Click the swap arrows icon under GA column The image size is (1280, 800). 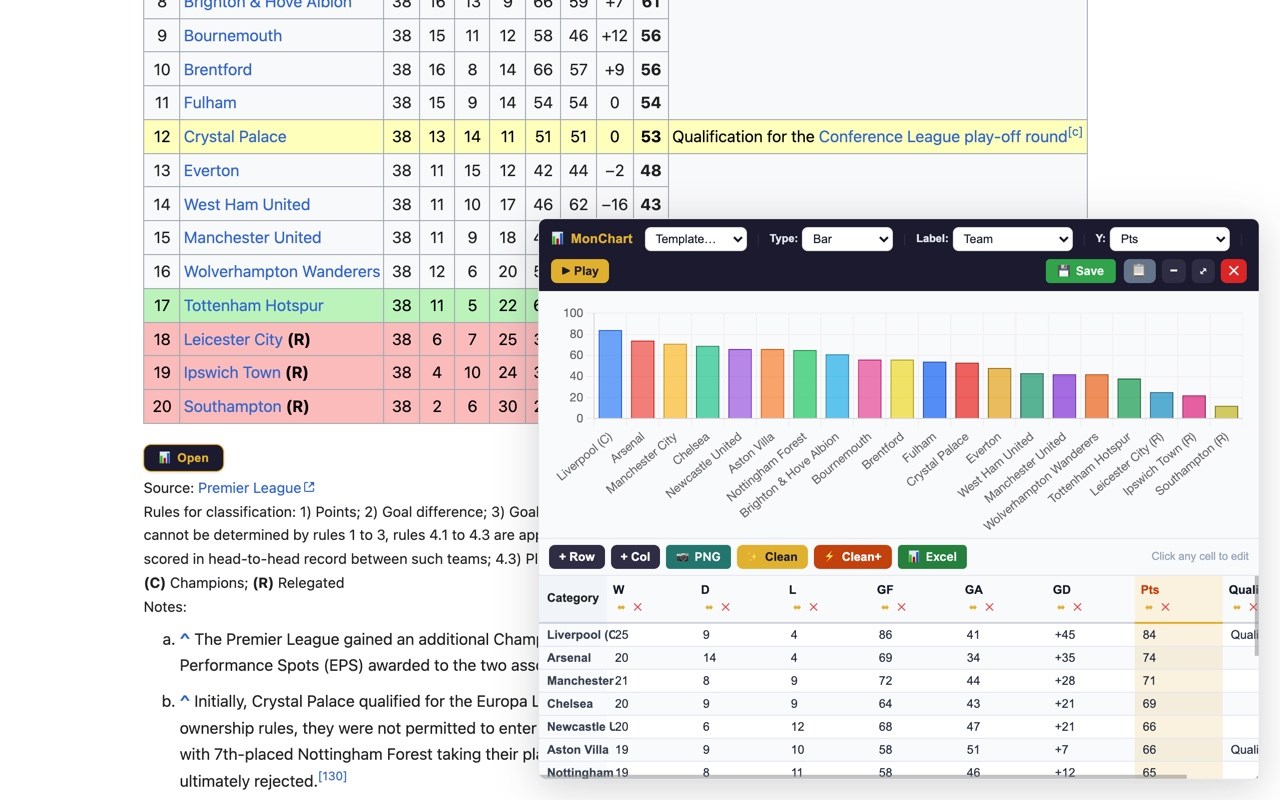(x=973, y=607)
